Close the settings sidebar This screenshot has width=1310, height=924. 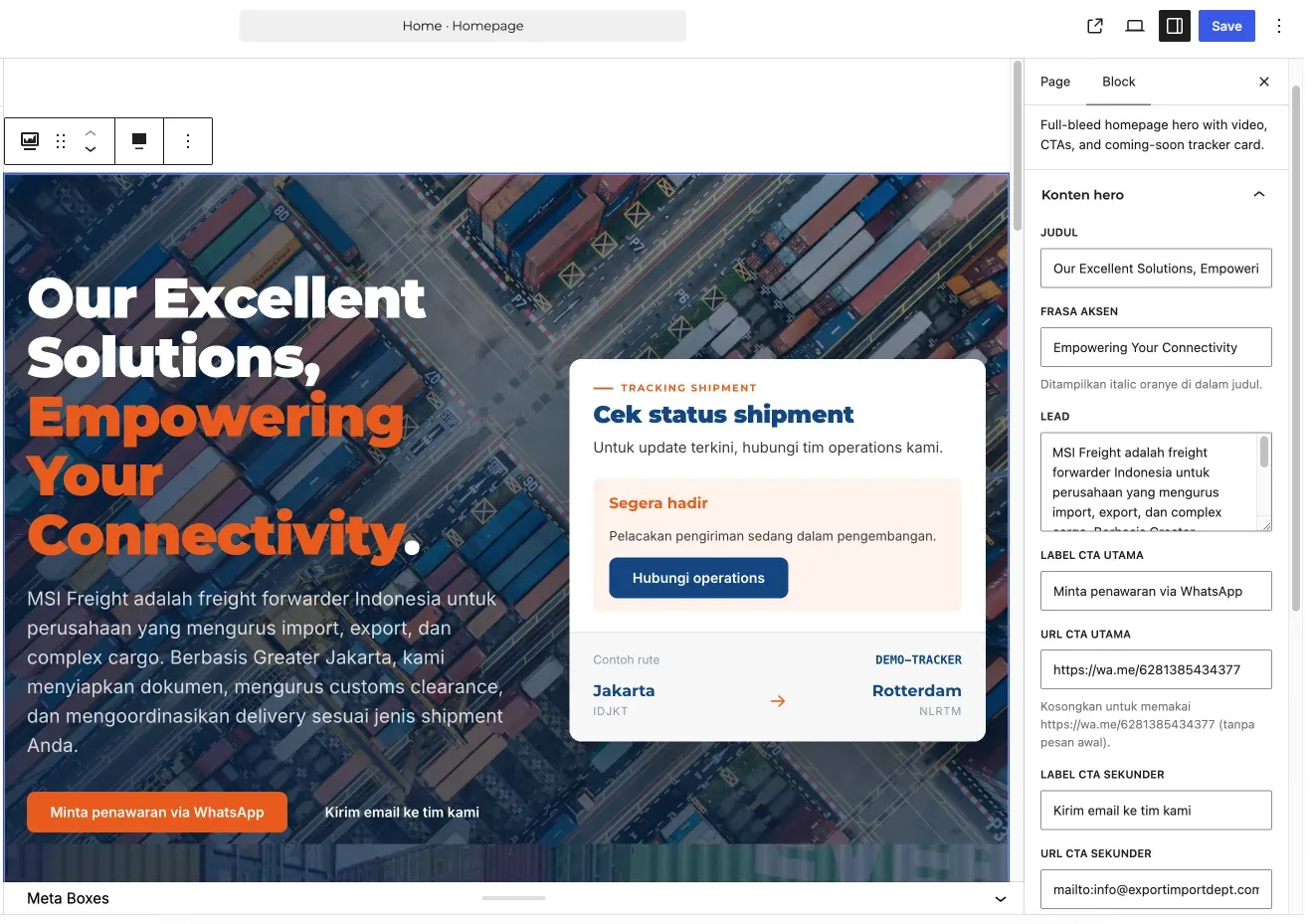coord(1264,82)
